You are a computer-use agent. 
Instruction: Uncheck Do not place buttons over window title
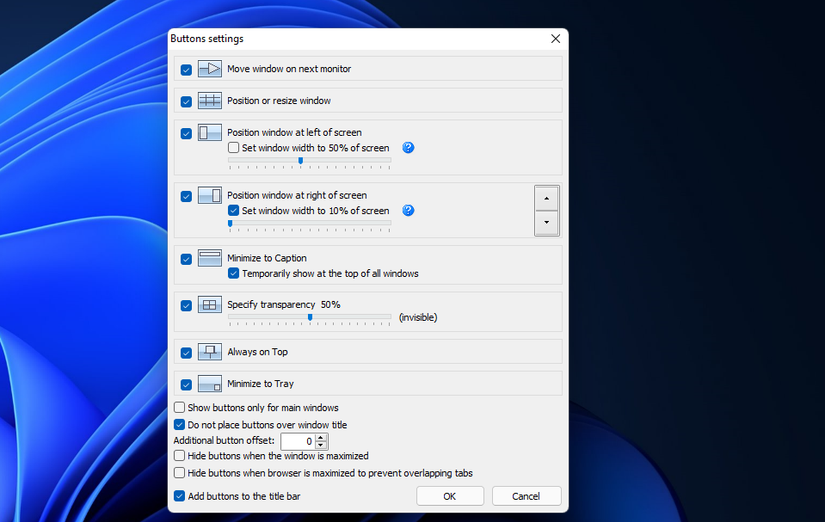(x=179, y=425)
